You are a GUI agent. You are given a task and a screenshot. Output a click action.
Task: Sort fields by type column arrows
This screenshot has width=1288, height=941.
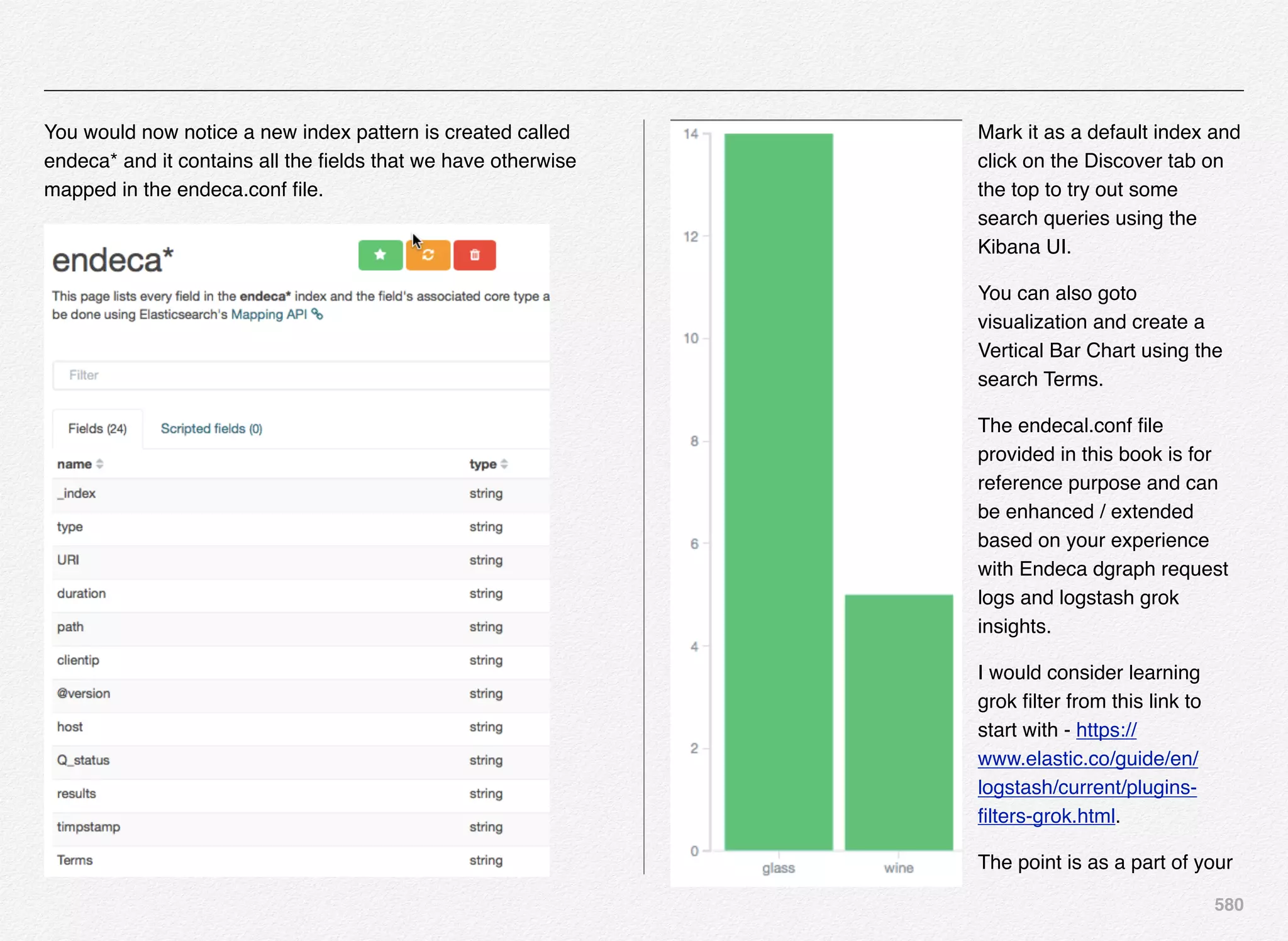[x=504, y=464]
